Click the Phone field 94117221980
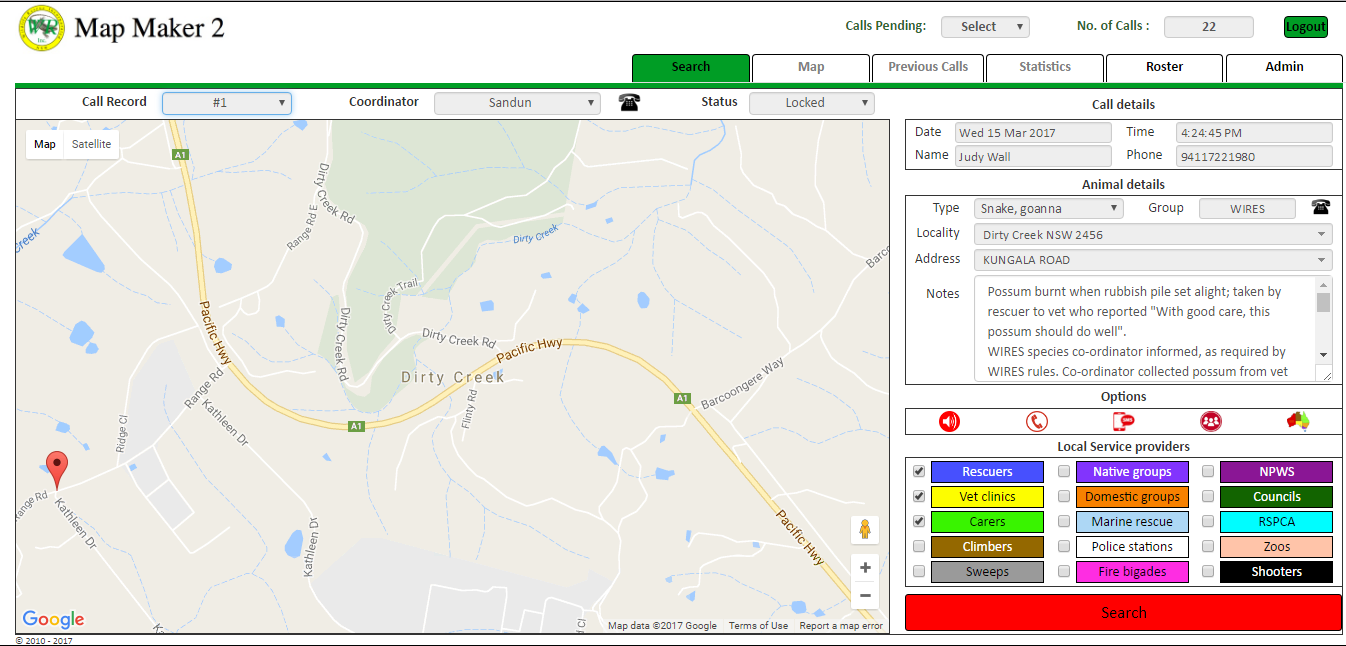Viewport: 1346px width, 646px height. pyautogui.click(x=1254, y=156)
